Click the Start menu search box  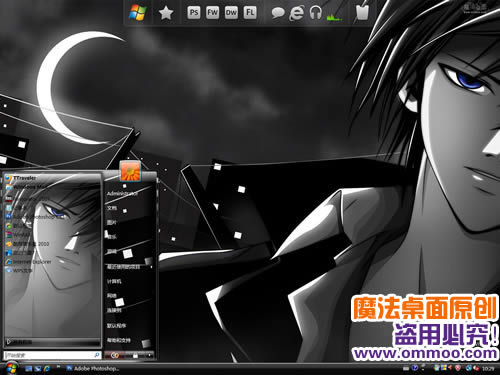click(x=52, y=355)
